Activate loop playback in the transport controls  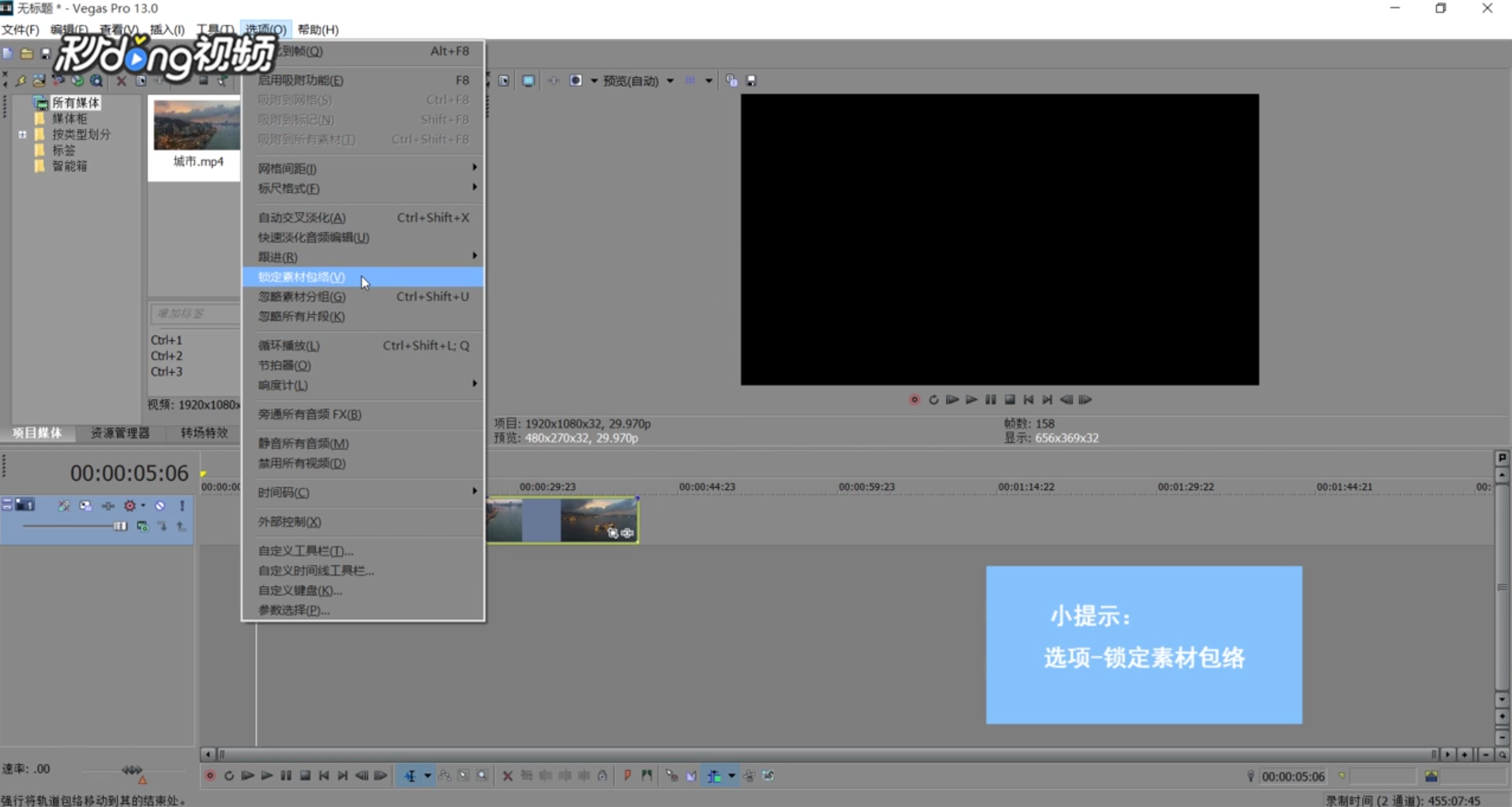pos(229,776)
